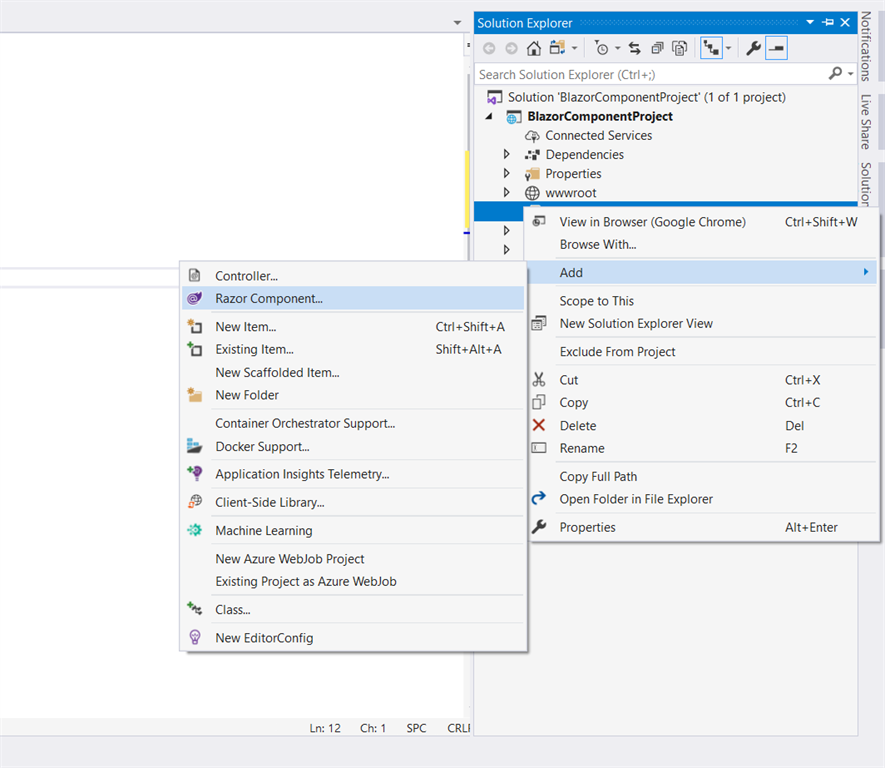
Task: Click the Existing Item icon
Action: point(195,349)
